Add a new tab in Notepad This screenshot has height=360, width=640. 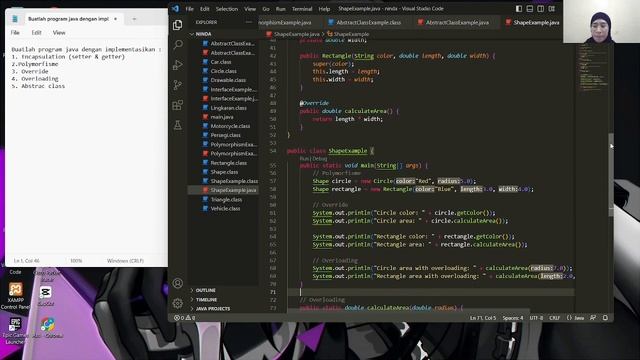pyautogui.click(x=134, y=19)
